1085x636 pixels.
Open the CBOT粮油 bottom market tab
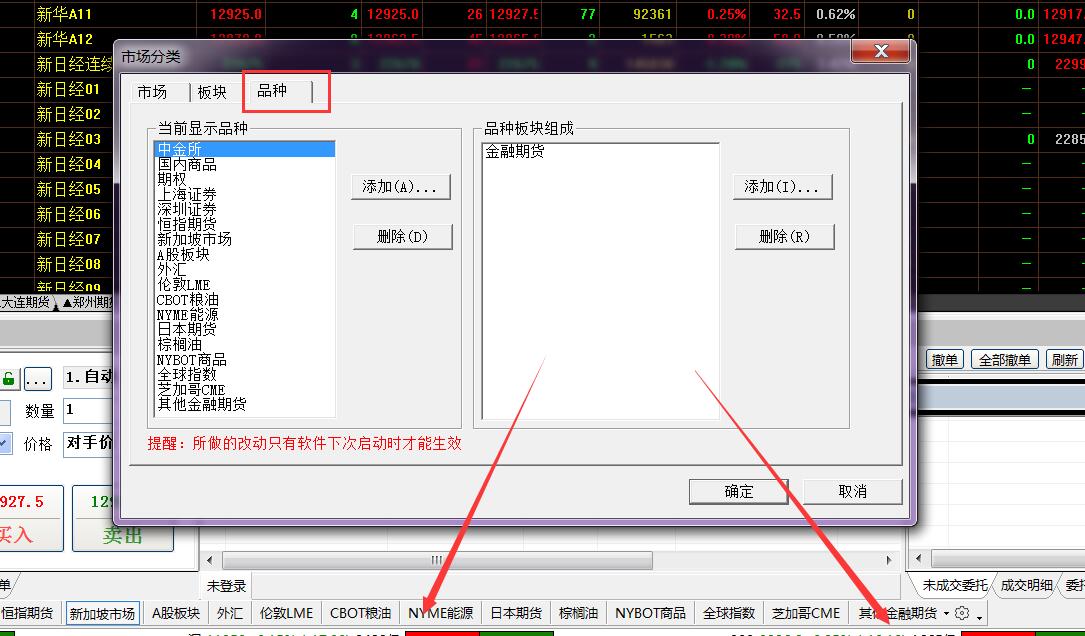pyautogui.click(x=361, y=613)
